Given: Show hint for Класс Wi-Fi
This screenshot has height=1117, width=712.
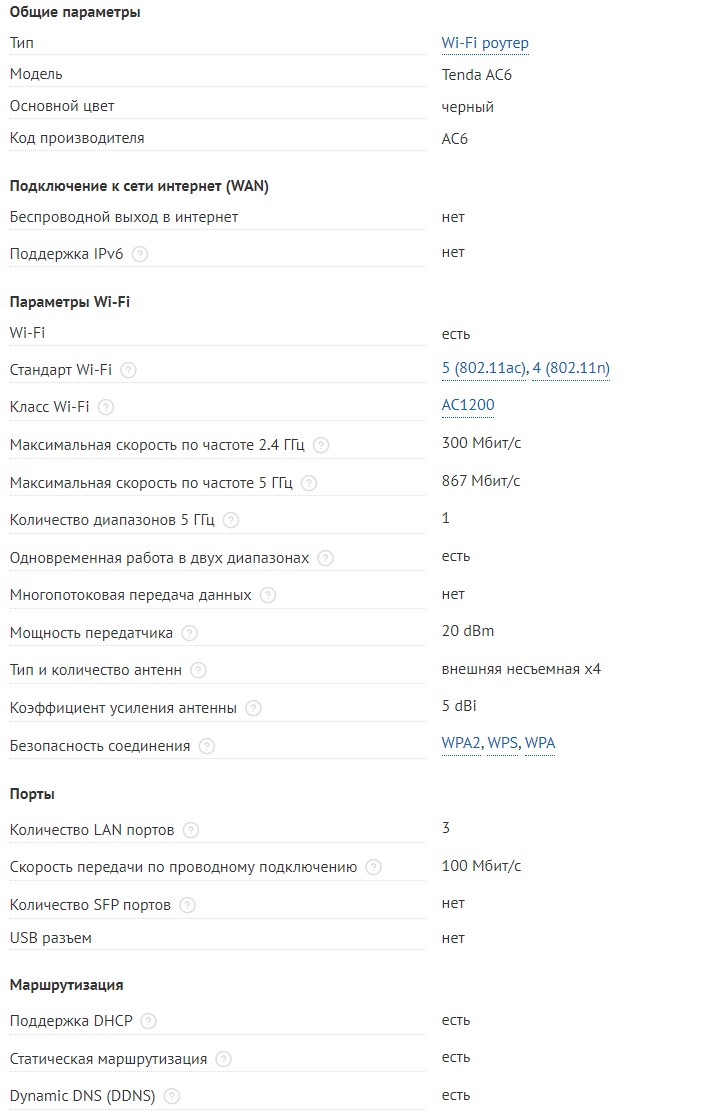Looking at the screenshot, I should 106,407.
